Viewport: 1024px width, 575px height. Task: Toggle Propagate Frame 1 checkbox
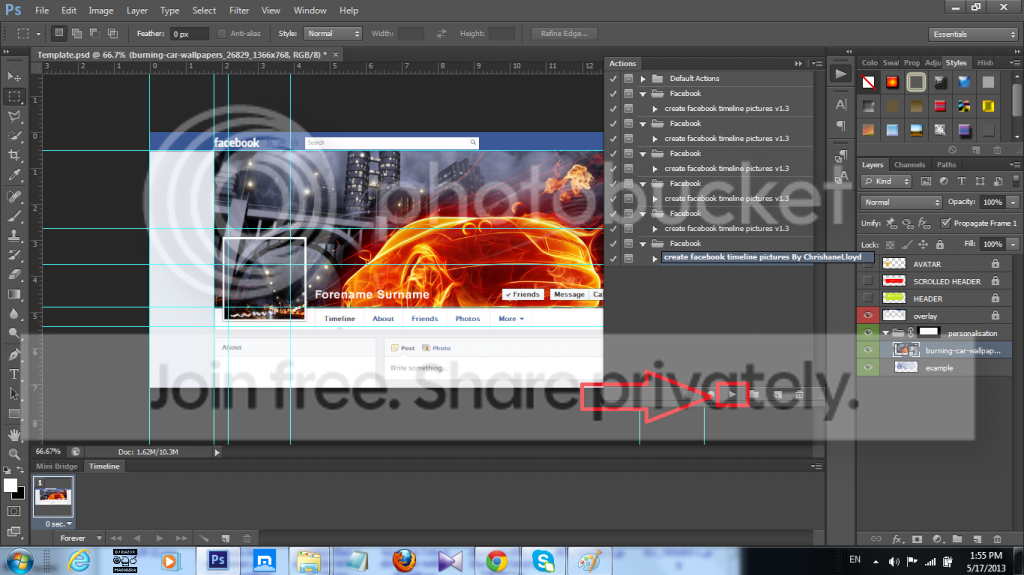946,223
